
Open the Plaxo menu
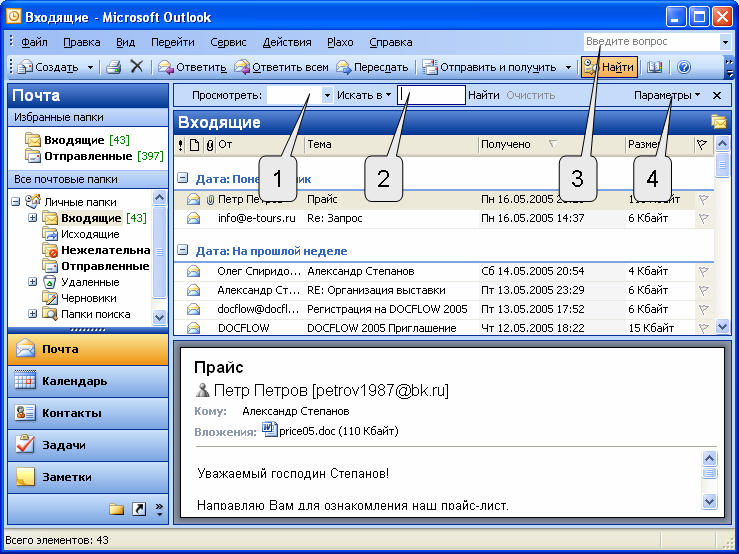tap(340, 42)
